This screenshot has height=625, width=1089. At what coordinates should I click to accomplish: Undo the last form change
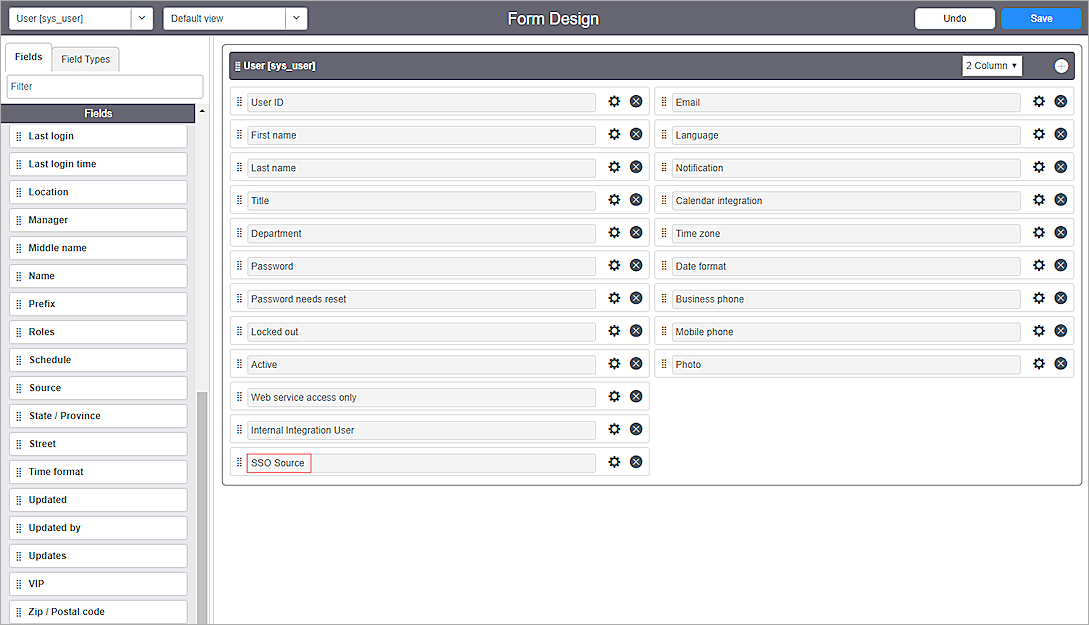[x=954, y=18]
